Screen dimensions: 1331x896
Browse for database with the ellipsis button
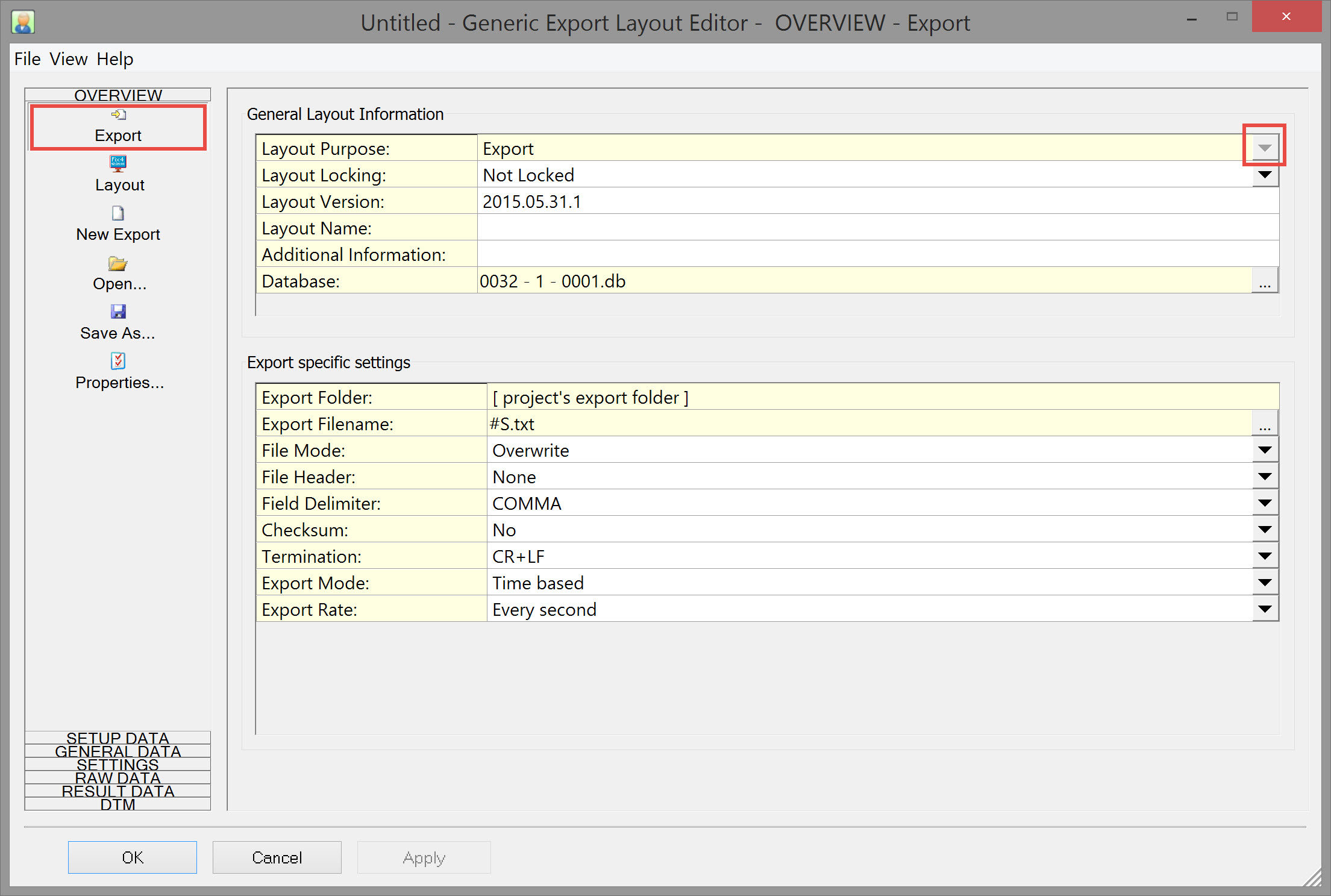click(x=1265, y=281)
